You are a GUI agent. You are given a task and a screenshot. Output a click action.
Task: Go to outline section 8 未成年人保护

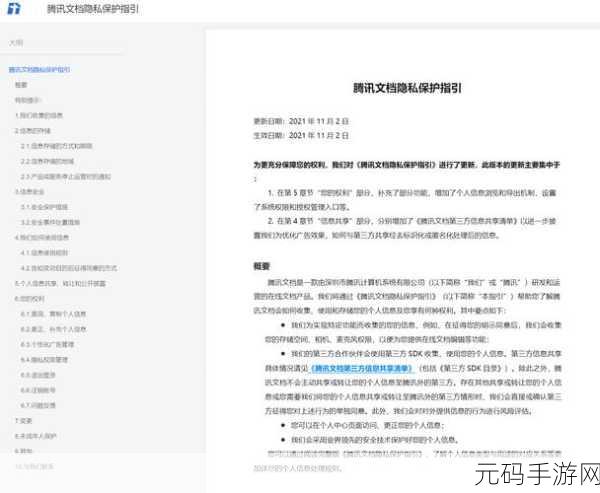[36, 436]
